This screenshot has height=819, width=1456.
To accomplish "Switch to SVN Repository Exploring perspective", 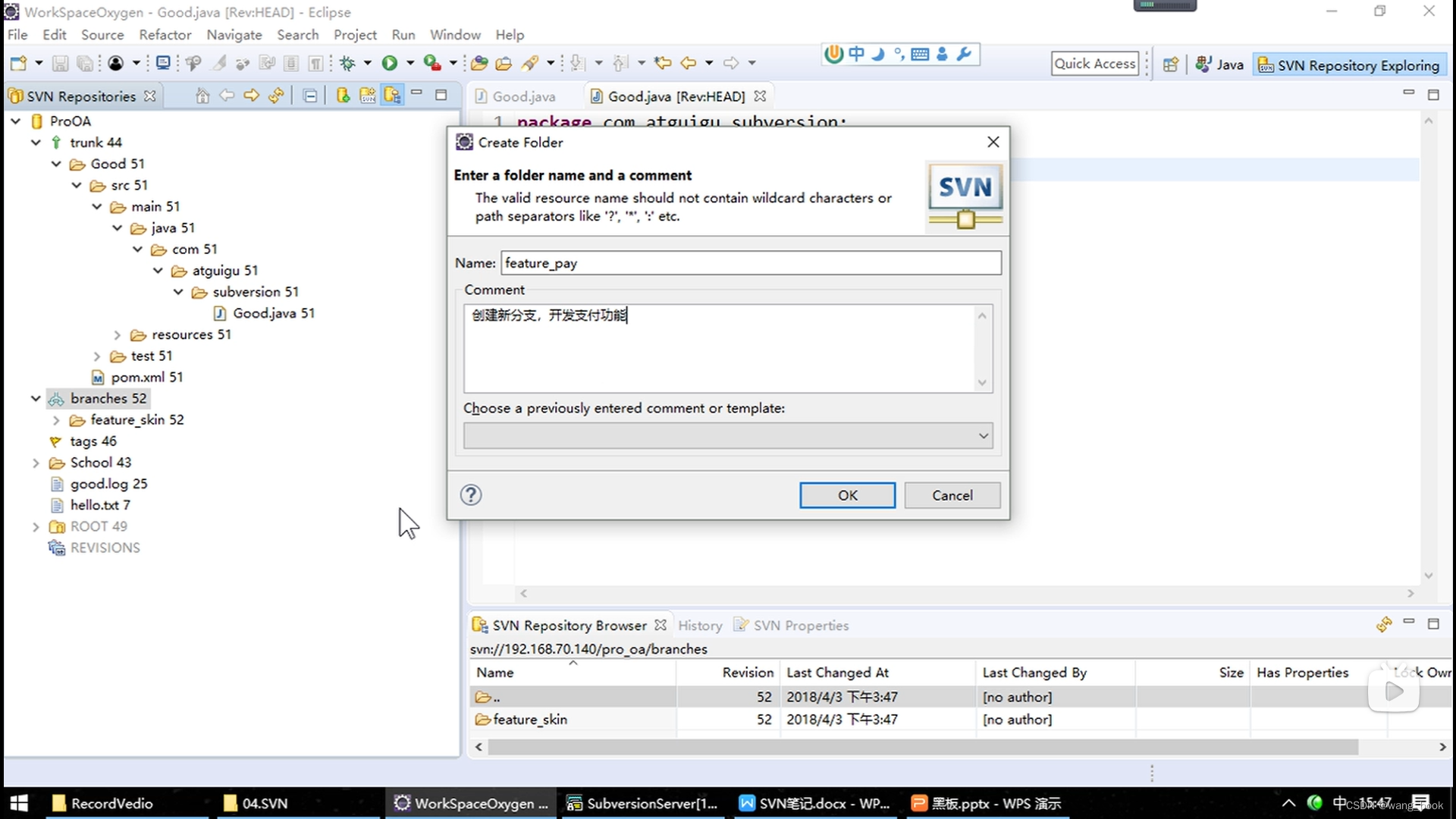I will [1349, 65].
